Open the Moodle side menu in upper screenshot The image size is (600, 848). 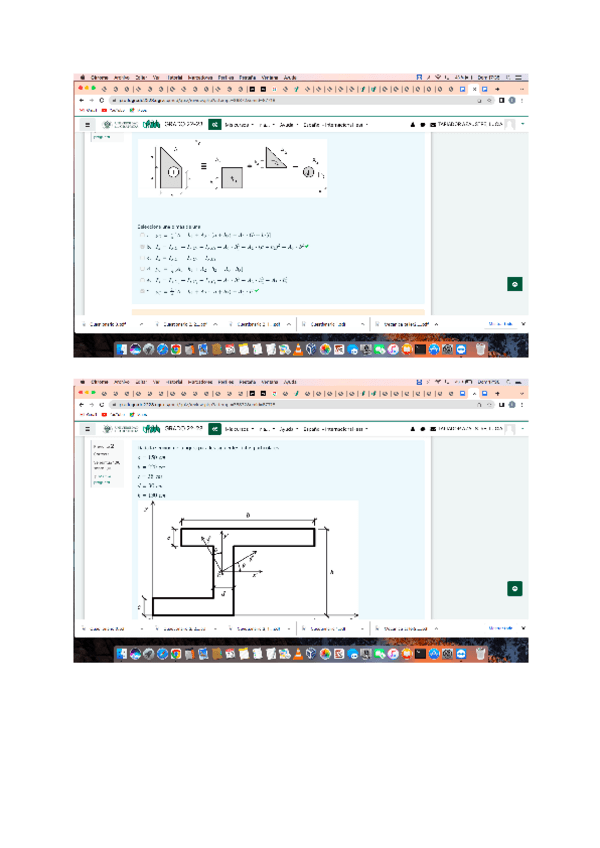pyautogui.click(x=87, y=124)
